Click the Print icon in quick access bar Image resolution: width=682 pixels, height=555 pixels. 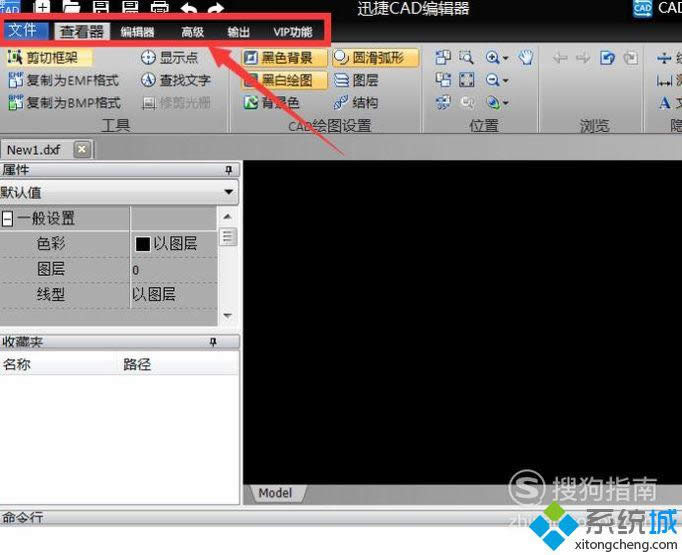(x=160, y=7)
